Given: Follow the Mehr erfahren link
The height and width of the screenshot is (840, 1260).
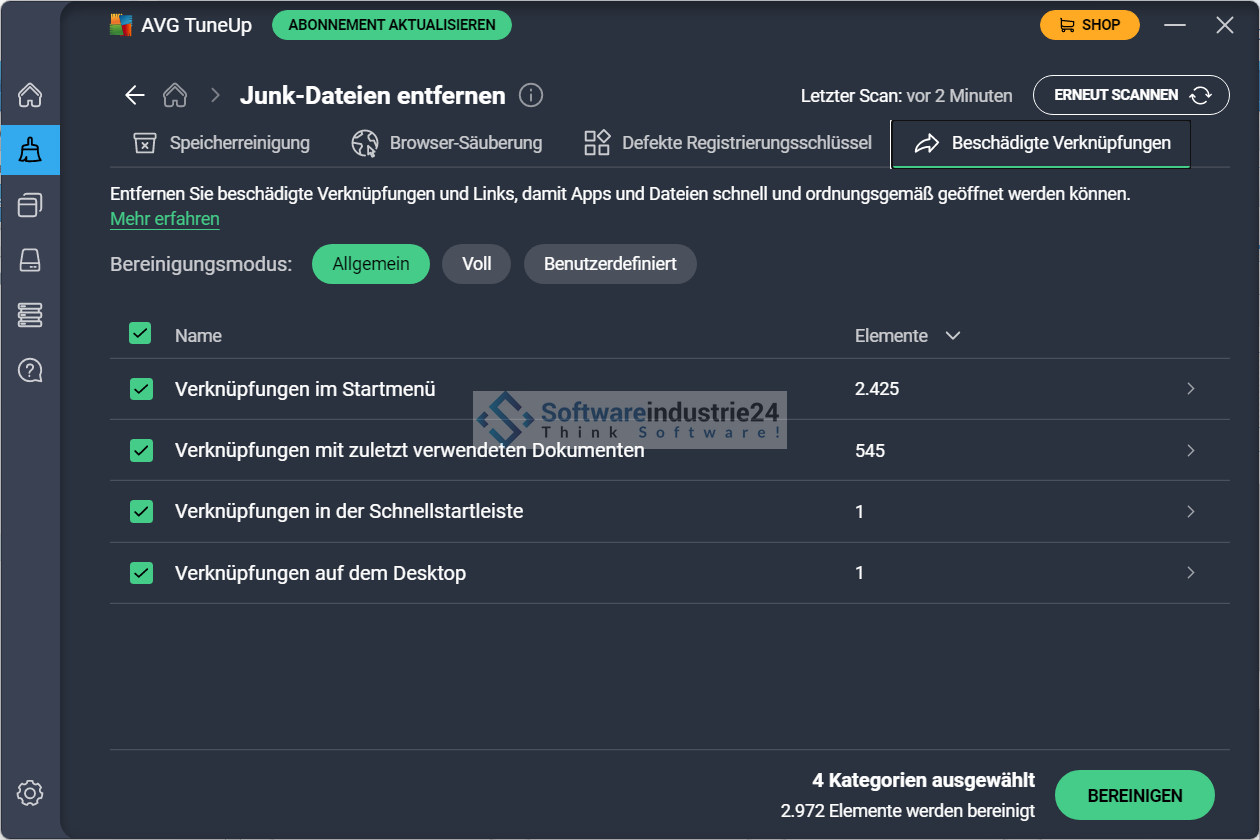Looking at the screenshot, I should 165,219.
